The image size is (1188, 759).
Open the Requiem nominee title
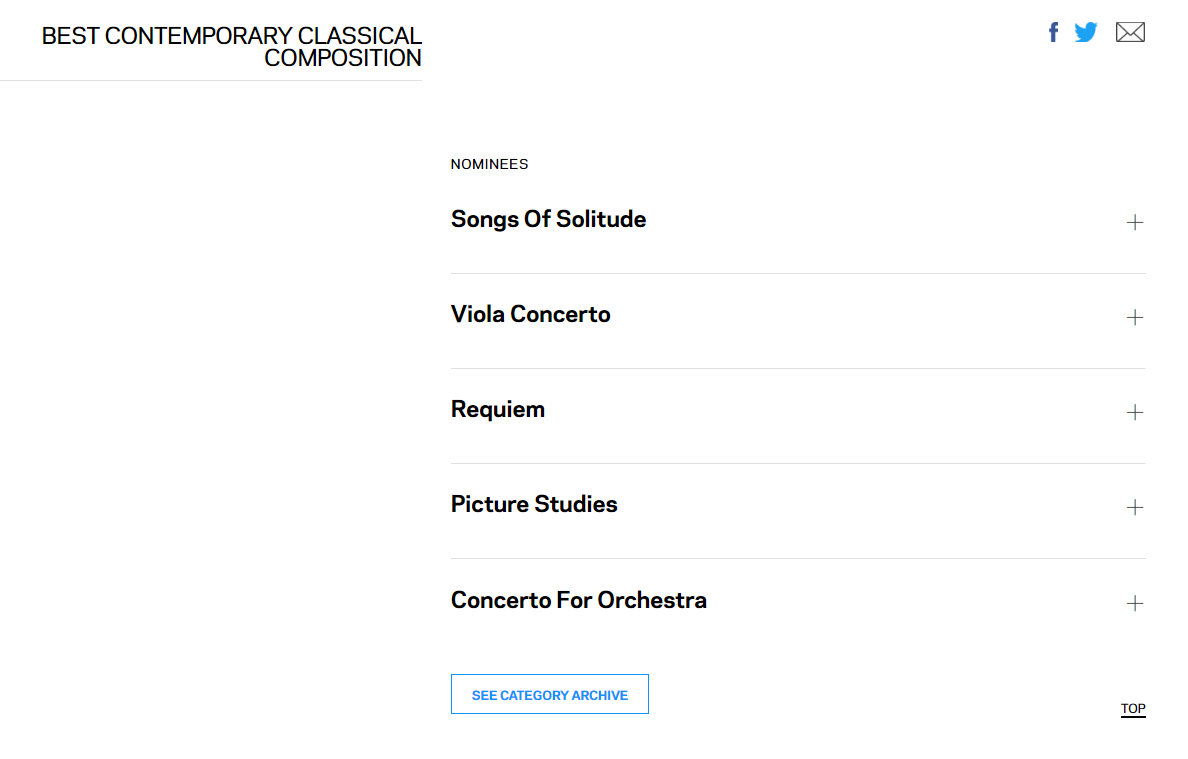[x=498, y=409]
